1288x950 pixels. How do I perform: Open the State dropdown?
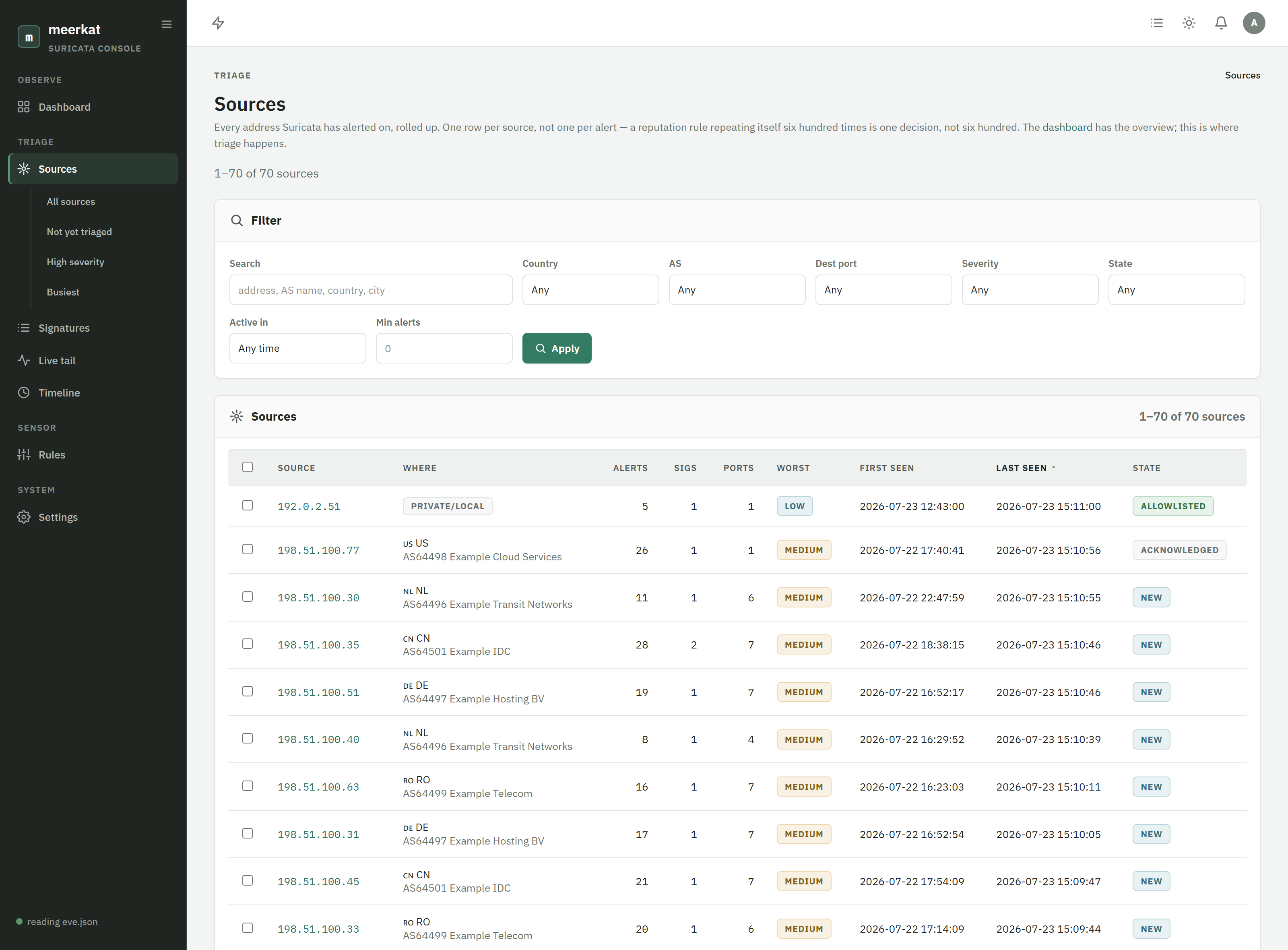(1177, 290)
